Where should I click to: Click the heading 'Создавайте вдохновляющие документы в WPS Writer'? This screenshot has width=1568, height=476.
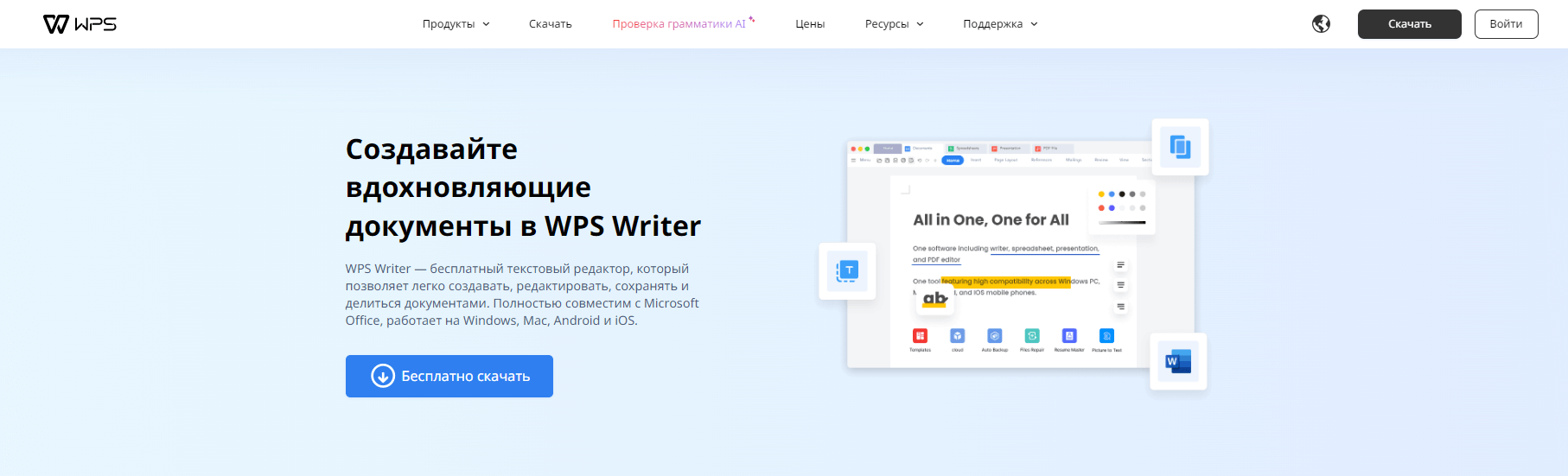pyautogui.click(x=523, y=187)
